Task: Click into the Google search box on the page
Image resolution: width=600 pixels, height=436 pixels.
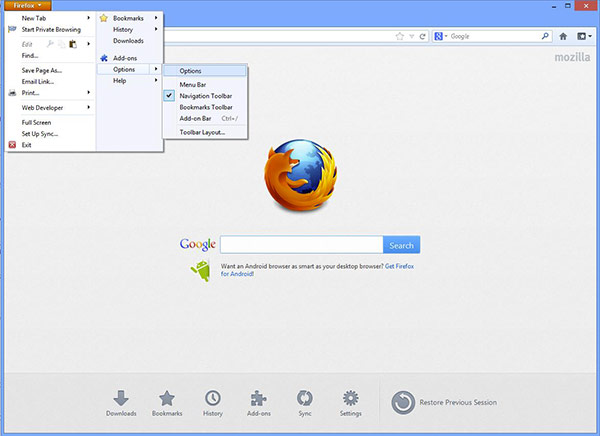Action: 301,245
